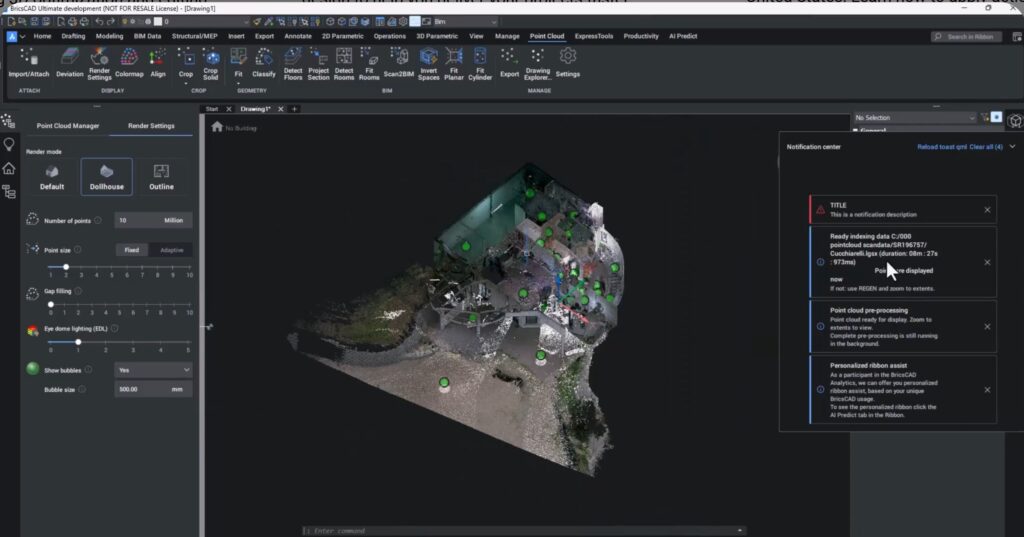The height and width of the screenshot is (537, 1024).
Task: Set point size to Adaptive
Action: [x=172, y=250]
